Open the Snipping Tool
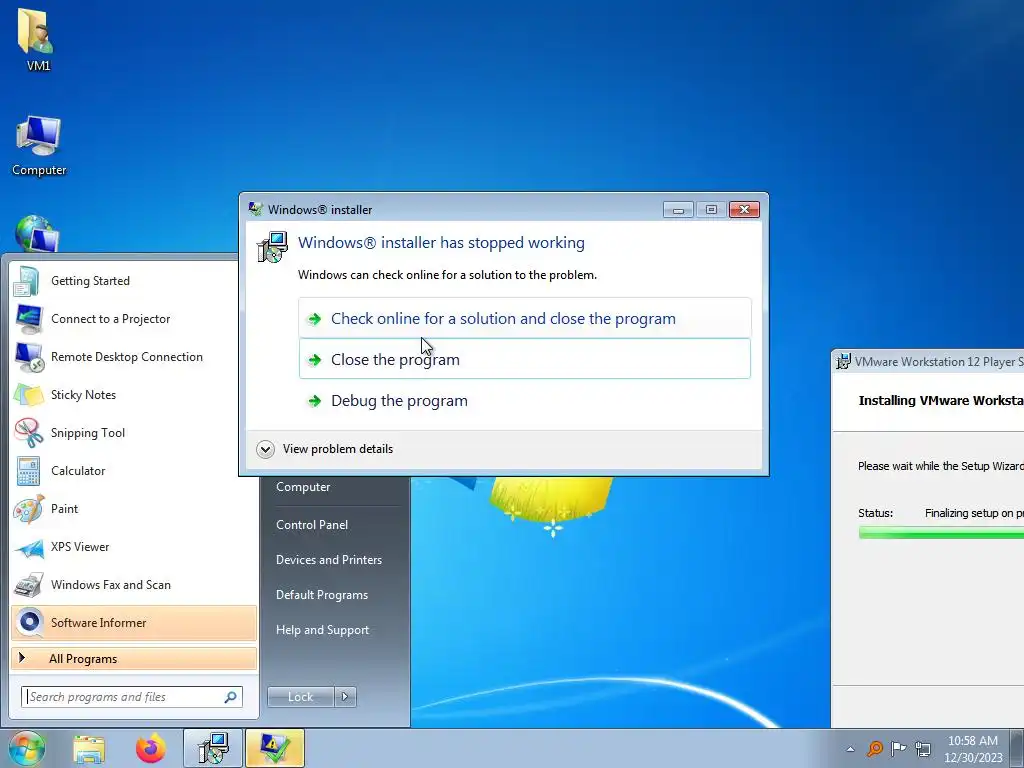1024x768 pixels. coord(133,432)
